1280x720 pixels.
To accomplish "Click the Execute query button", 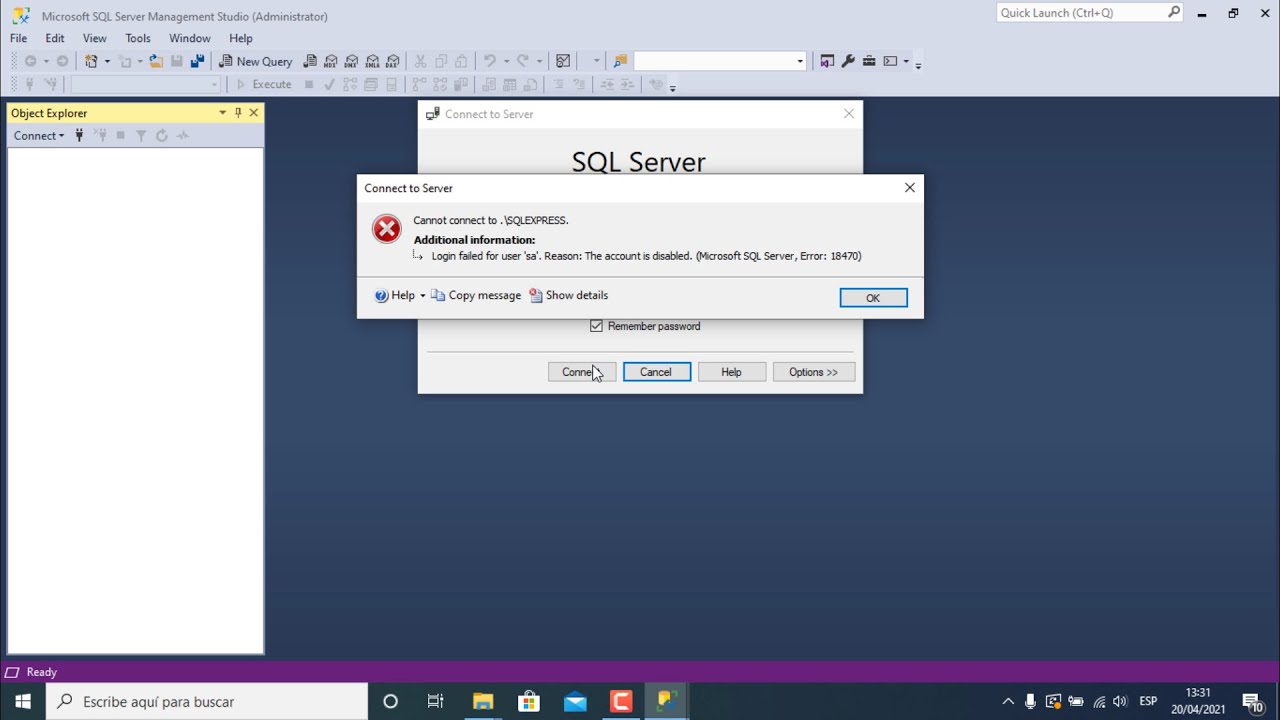I will tap(263, 84).
